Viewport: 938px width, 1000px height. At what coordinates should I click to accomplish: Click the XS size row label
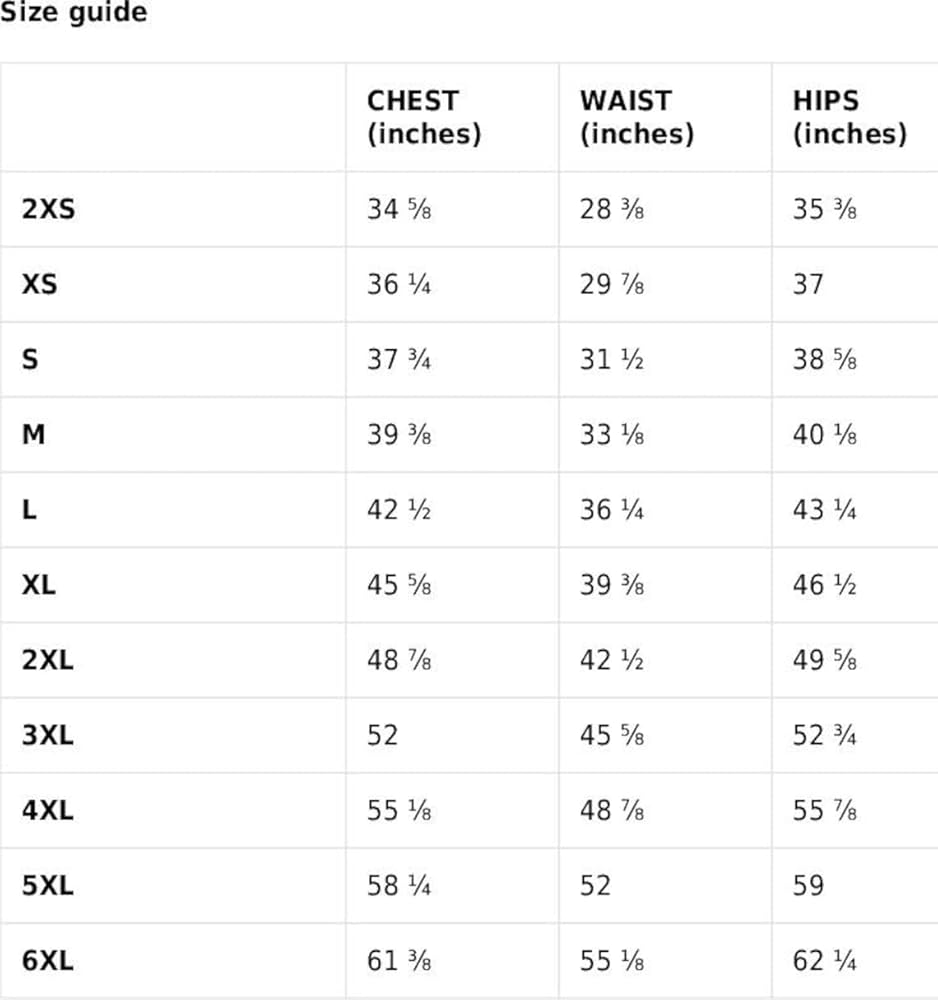[40, 285]
